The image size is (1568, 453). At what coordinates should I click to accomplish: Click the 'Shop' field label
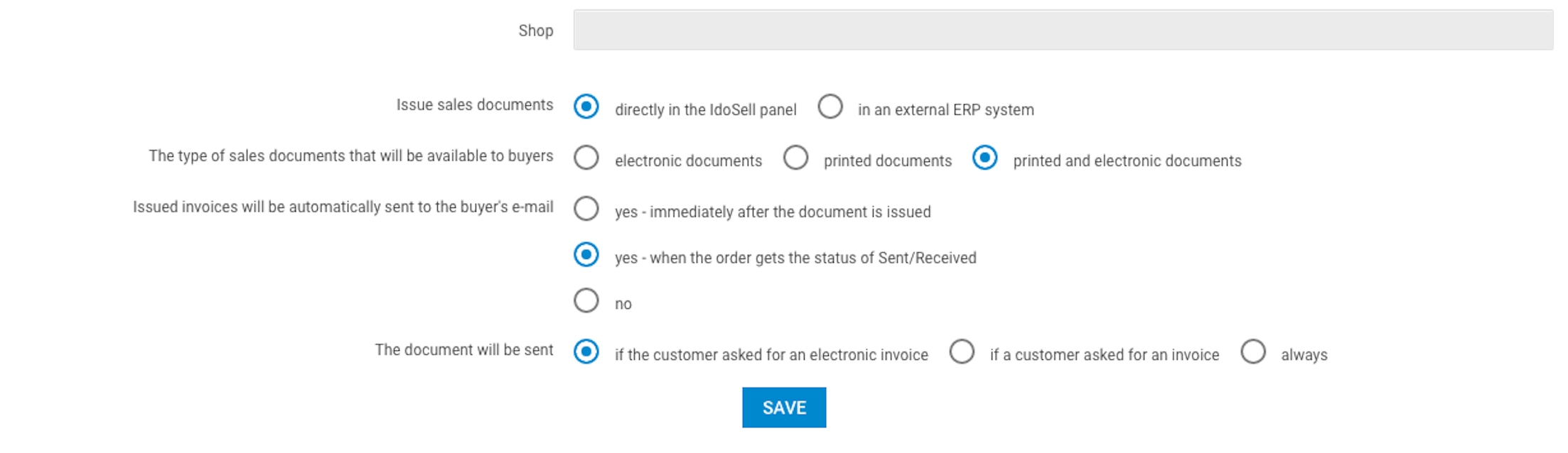(x=535, y=31)
